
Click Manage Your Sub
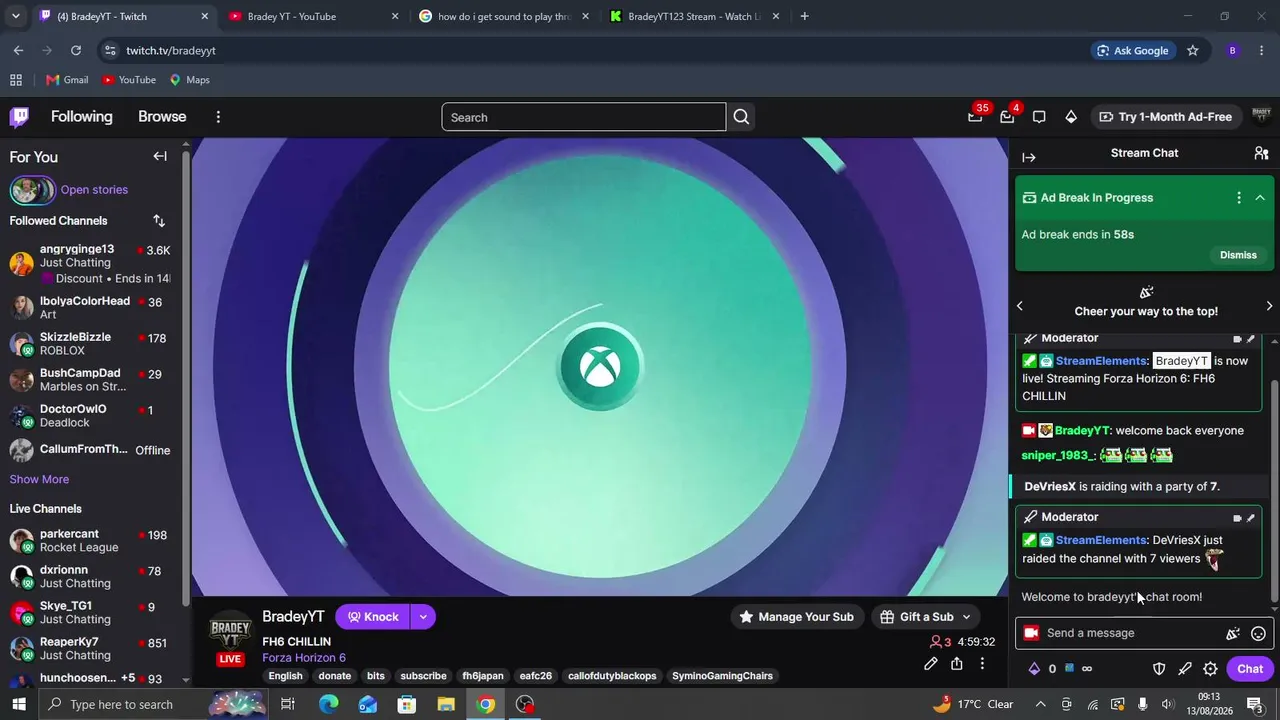point(796,617)
